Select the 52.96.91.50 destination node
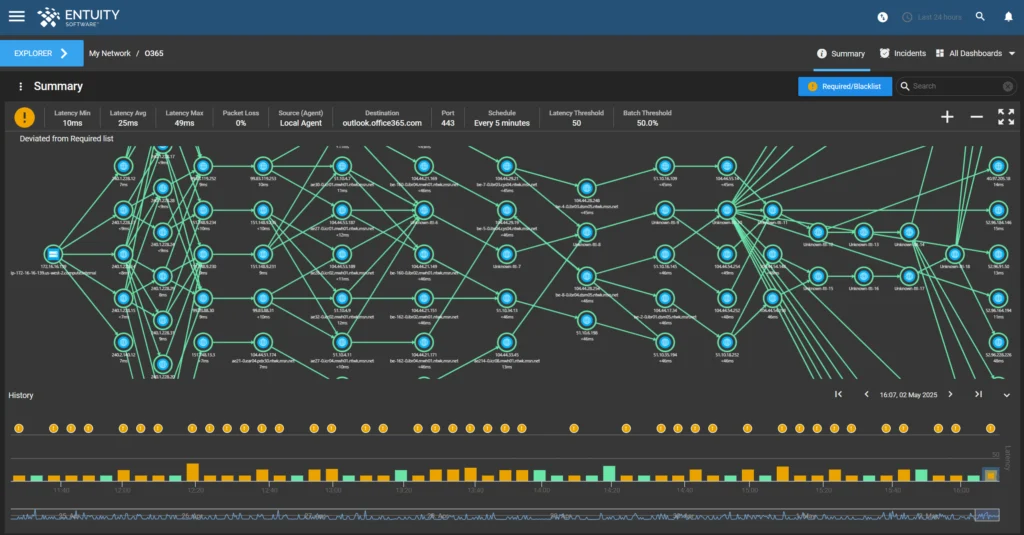The width and height of the screenshot is (1024, 535). click(x=998, y=254)
